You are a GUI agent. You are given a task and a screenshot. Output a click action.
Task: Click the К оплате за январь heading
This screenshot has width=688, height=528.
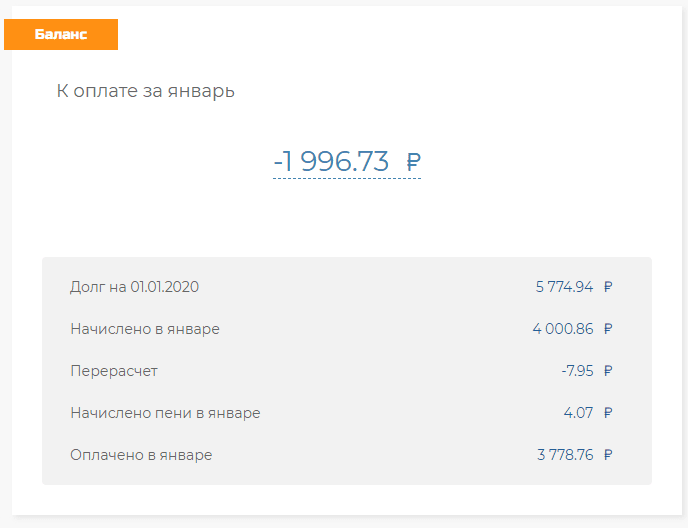tap(145, 91)
